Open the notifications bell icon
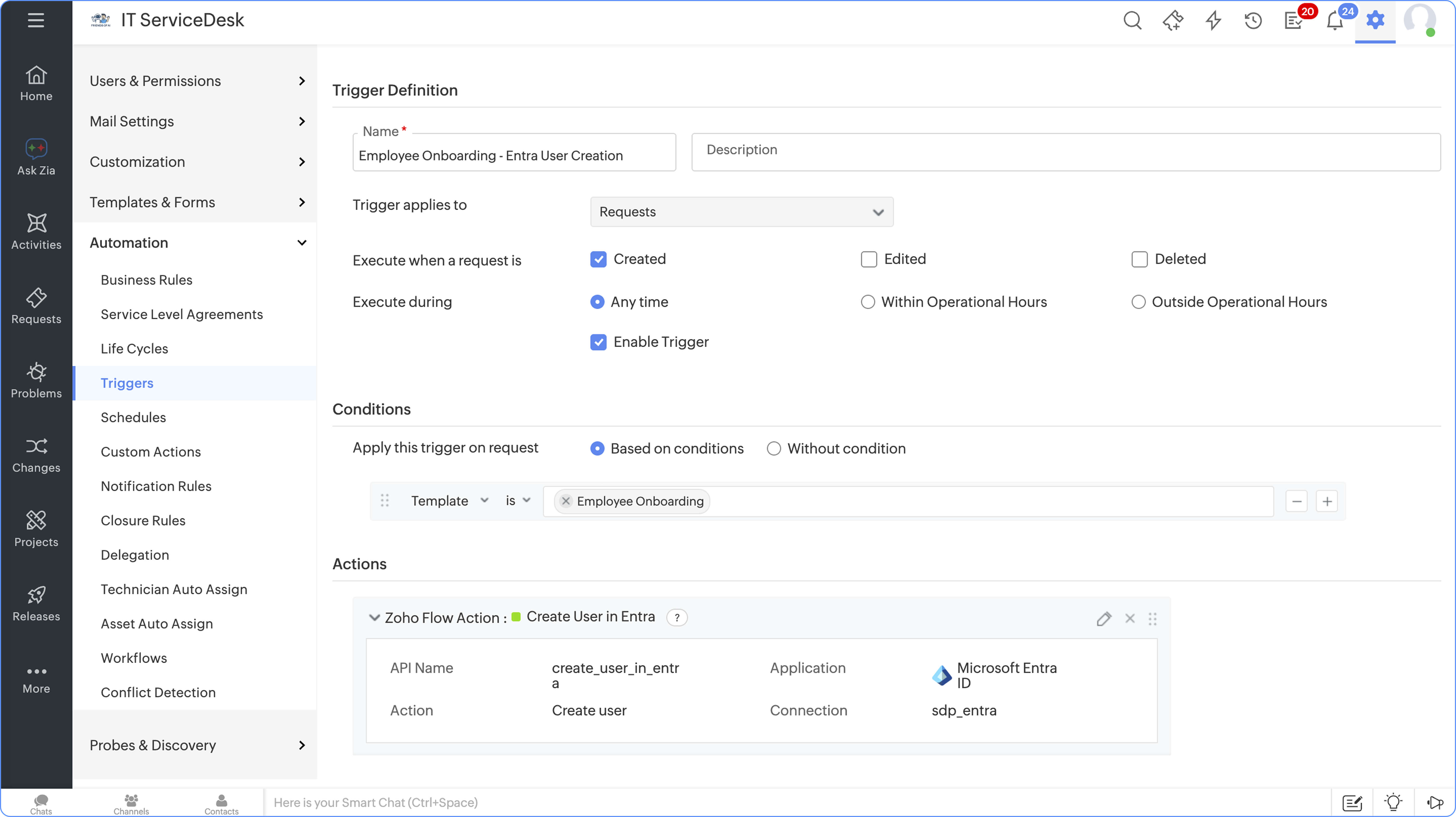1456x817 pixels. [x=1335, y=21]
